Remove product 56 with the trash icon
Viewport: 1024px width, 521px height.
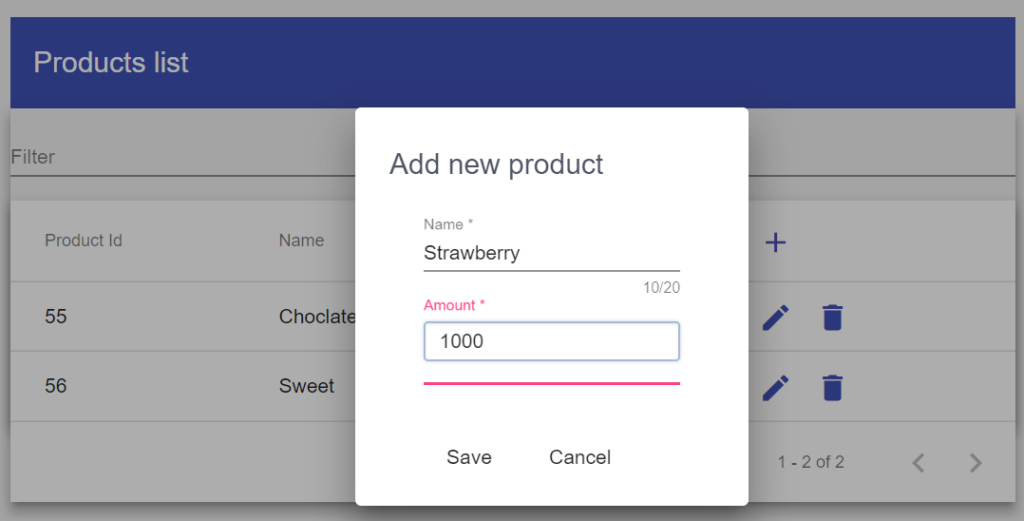coord(832,387)
